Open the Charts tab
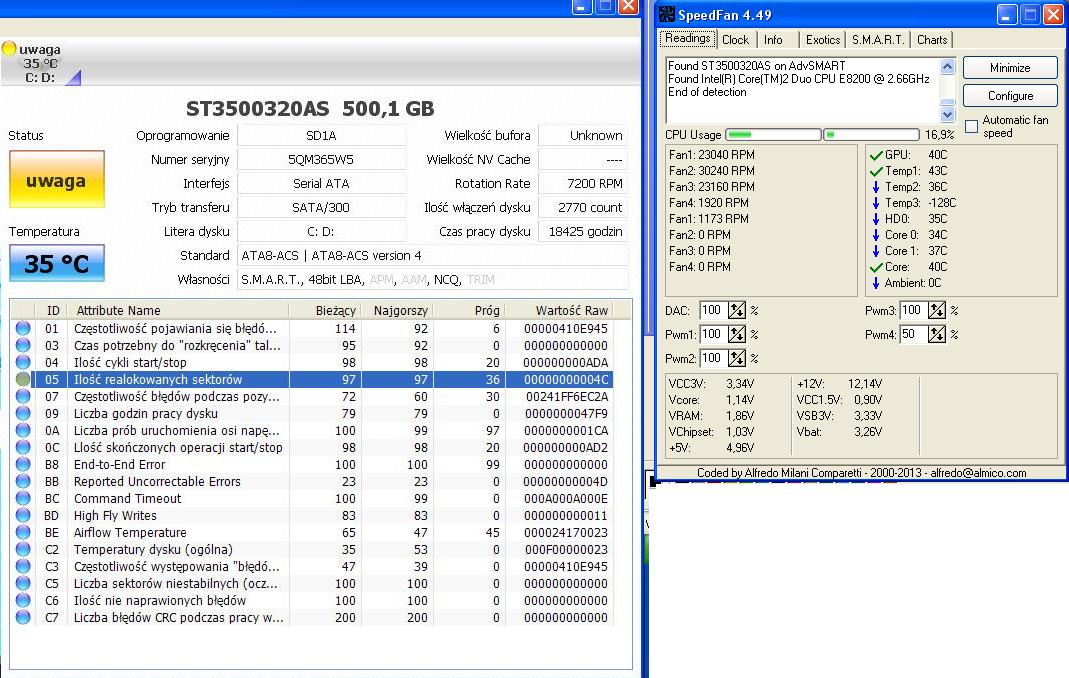Viewport: 1069px width, 678px height. tap(931, 40)
